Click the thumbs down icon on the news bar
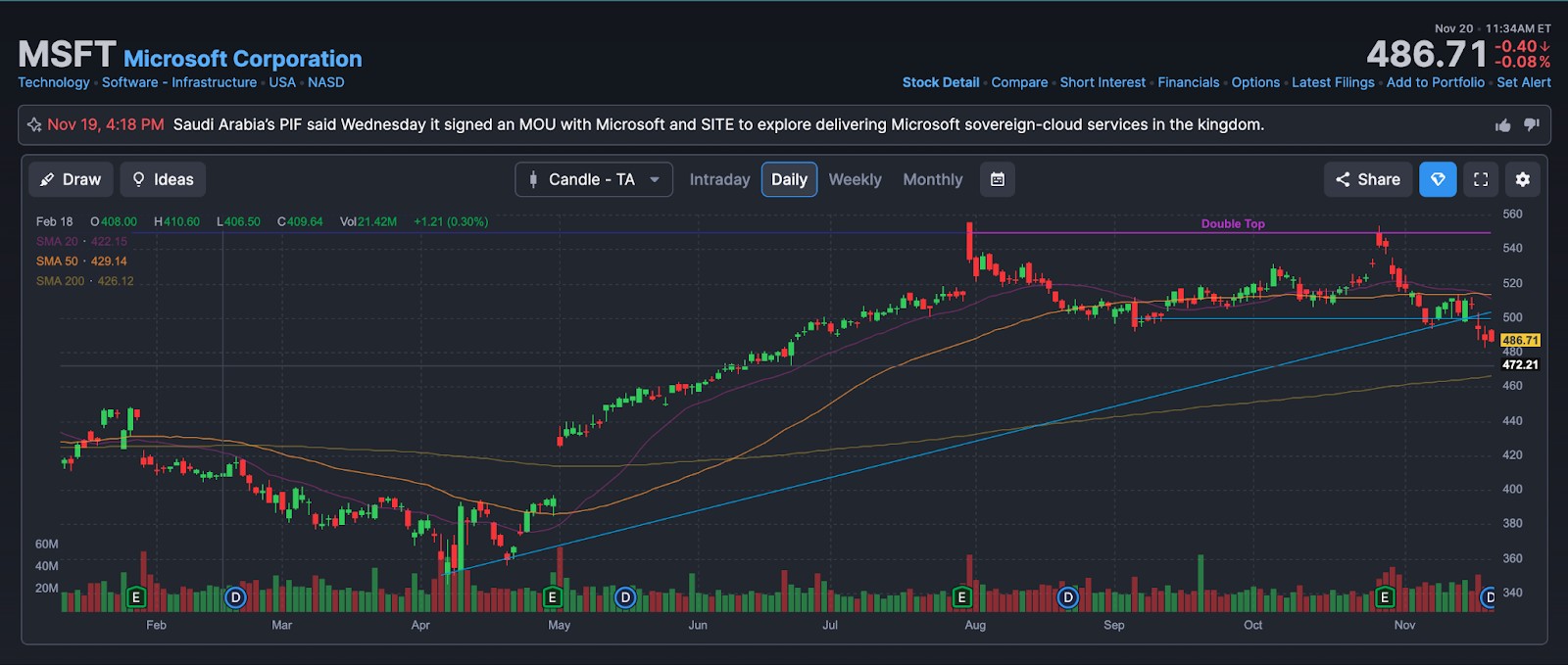The width and height of the screenshot is (1568, 665). point(1532,125)
